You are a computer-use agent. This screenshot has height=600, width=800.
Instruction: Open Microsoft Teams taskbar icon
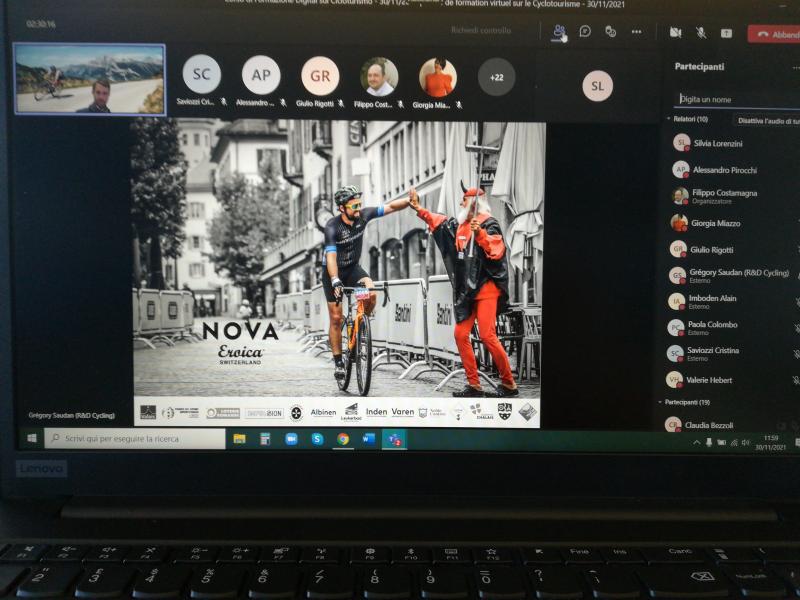(394, 439)
